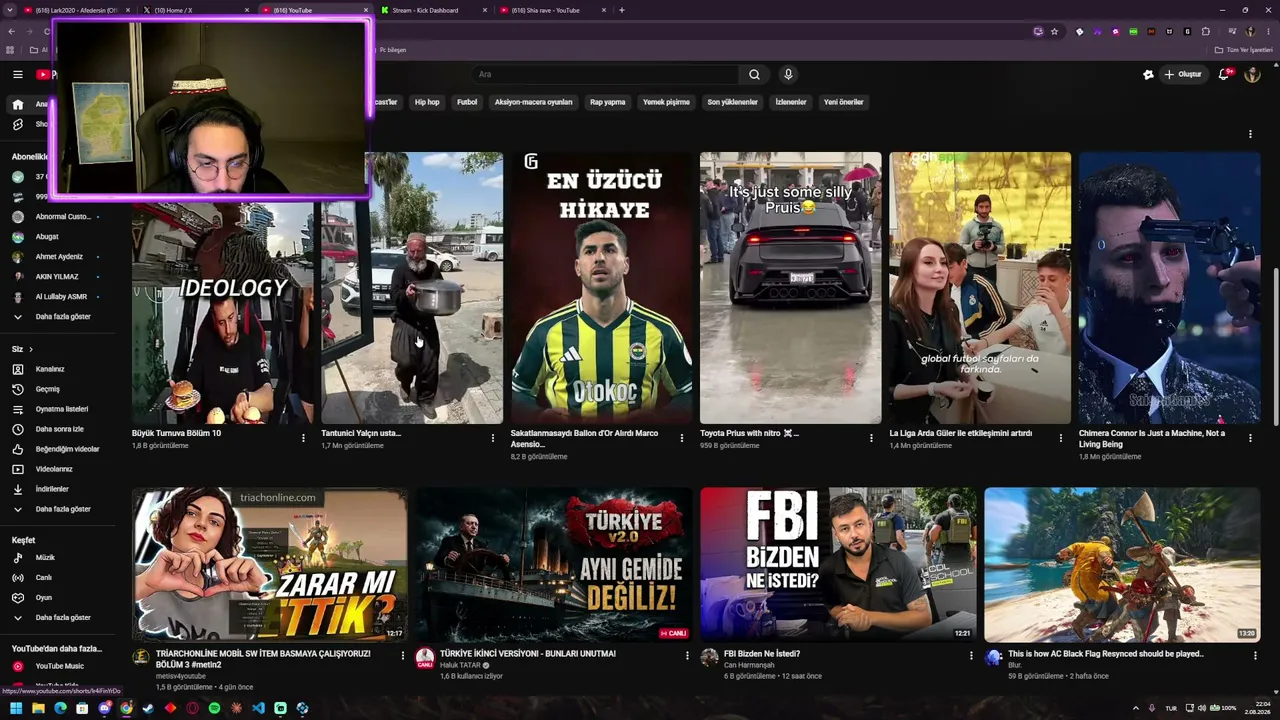Open Müzik in the Keşfet section
The height and width of the screenshot is (720, 1280).
coord(45,558)
